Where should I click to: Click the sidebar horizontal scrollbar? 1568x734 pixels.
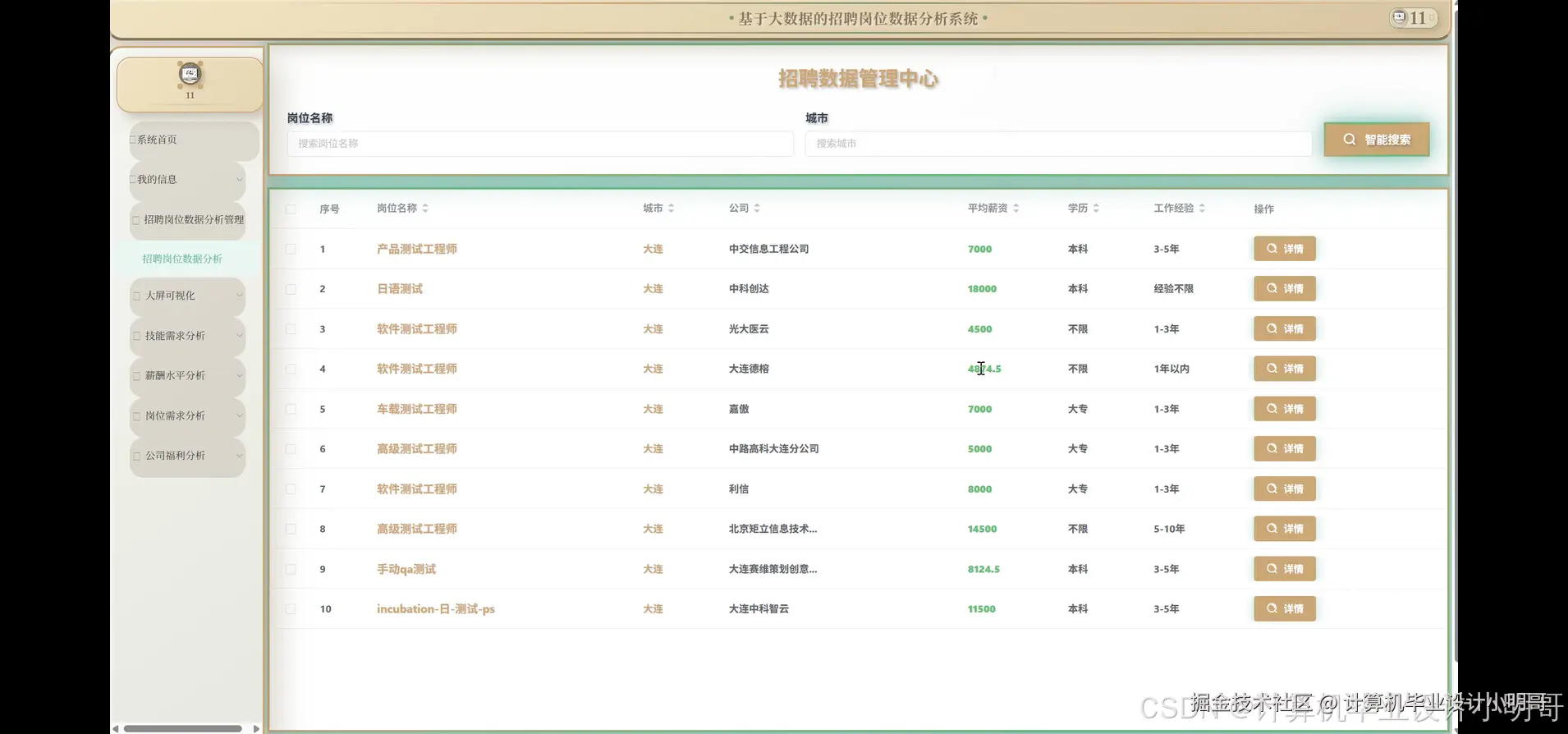(x=182, y=728)
